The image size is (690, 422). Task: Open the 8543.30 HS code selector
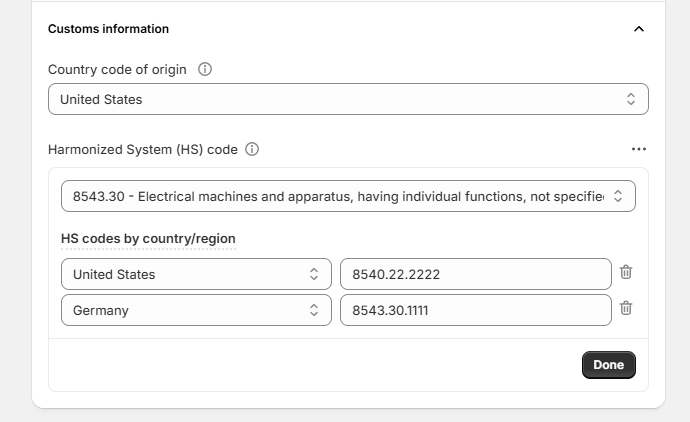pyautogui.click(x=348, y=196)
